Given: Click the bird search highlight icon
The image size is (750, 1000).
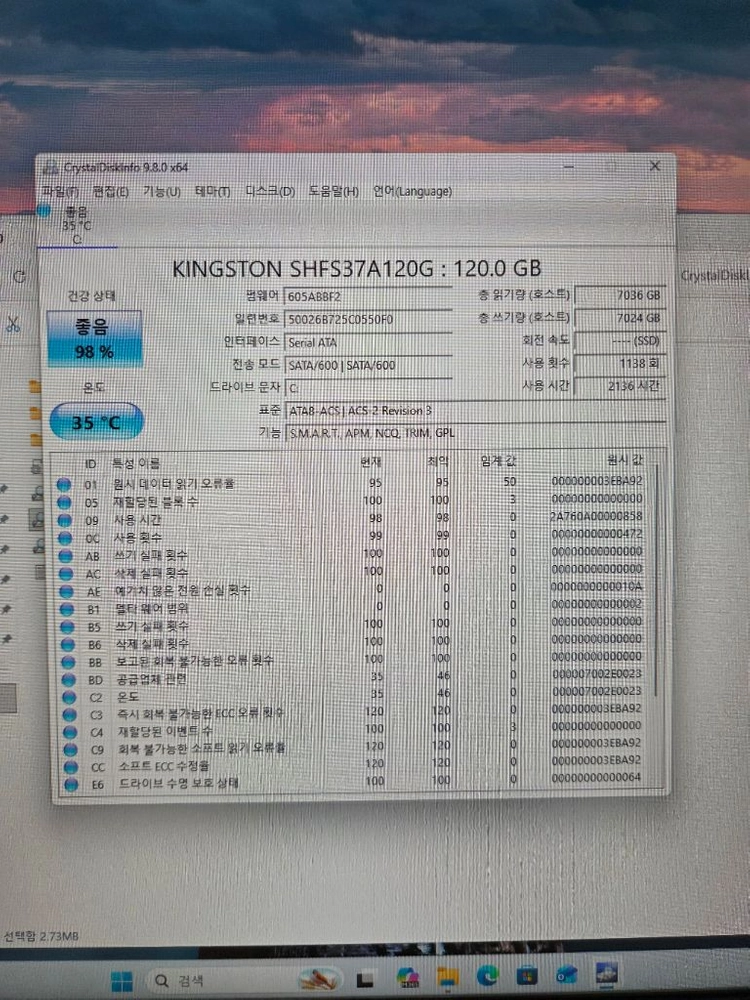Looking at the screenshot, I should [319, 979].
